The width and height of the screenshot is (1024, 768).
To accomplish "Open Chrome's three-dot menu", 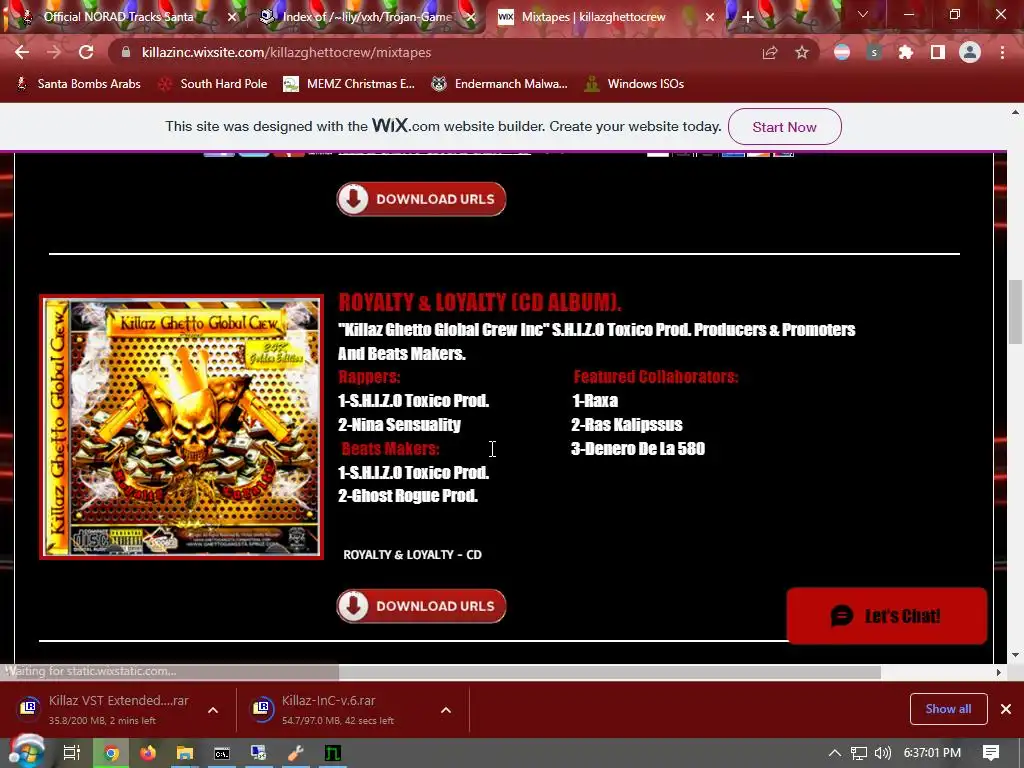I will pos(1002,52).
